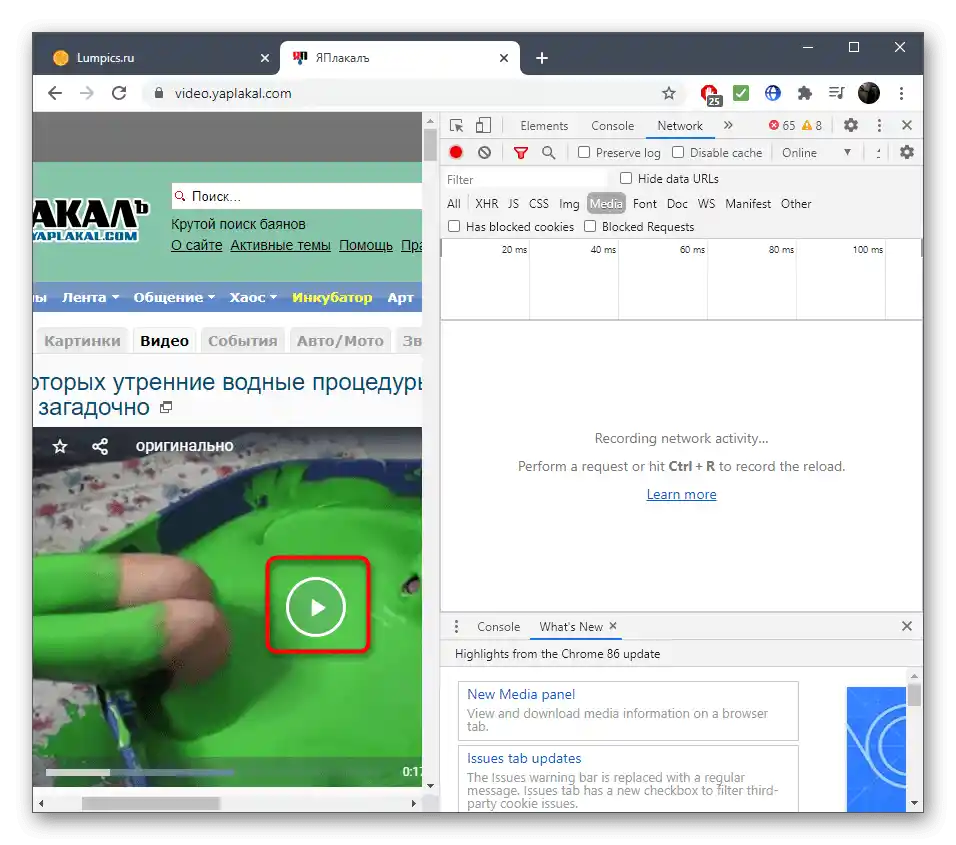Toggle the network filter funnel icon

coord(520,153)
